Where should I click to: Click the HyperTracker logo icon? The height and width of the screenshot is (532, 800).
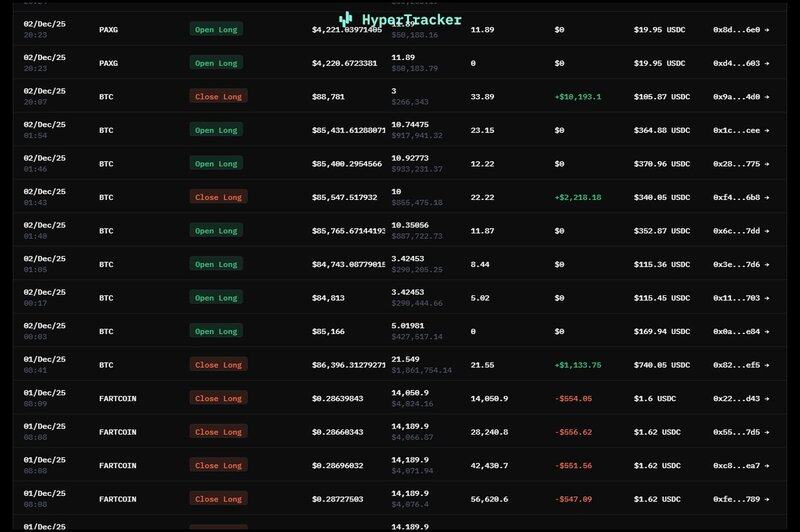(x=346, y=19)
